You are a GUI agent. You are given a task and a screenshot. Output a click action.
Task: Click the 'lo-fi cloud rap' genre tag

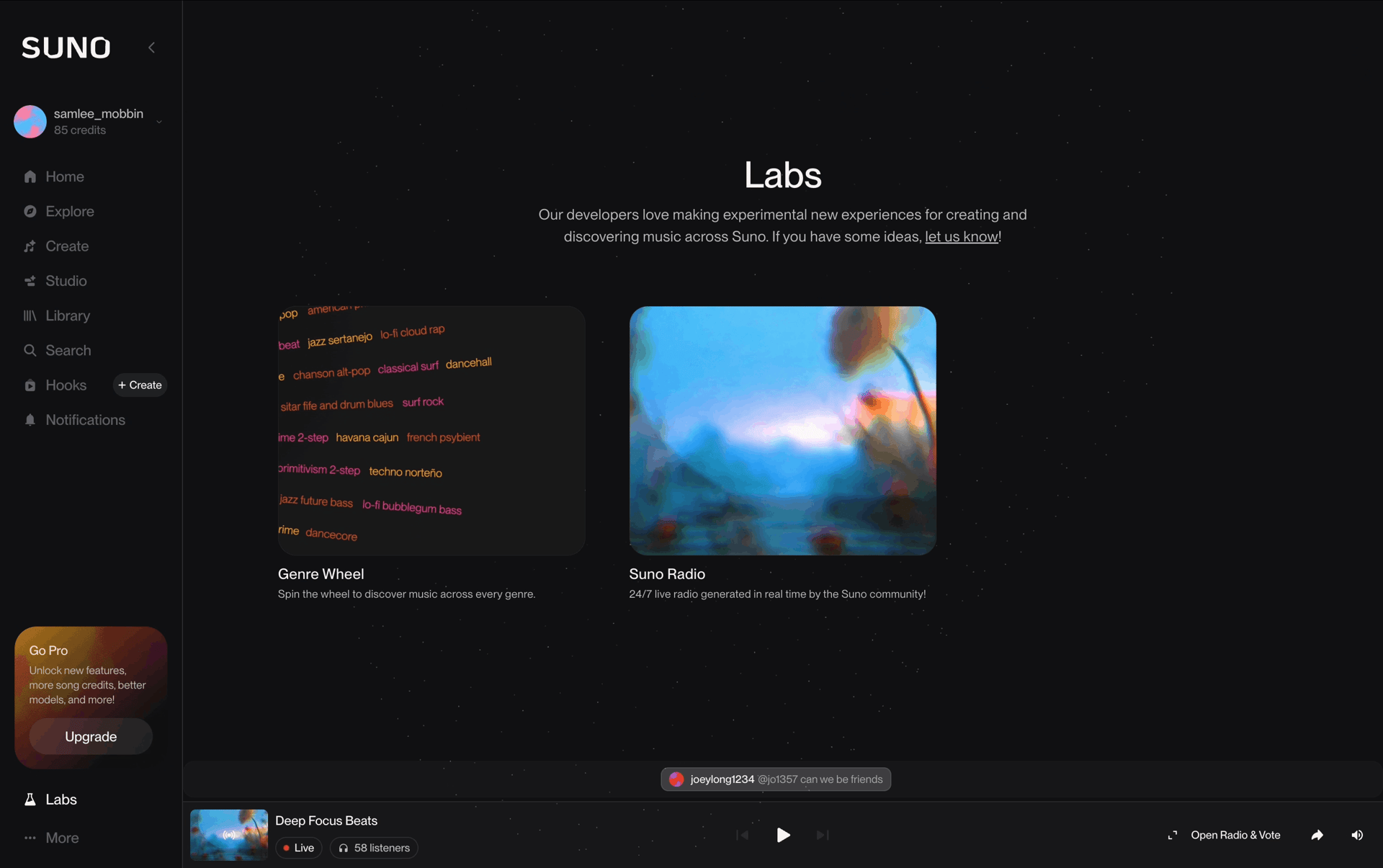point(413,331)
